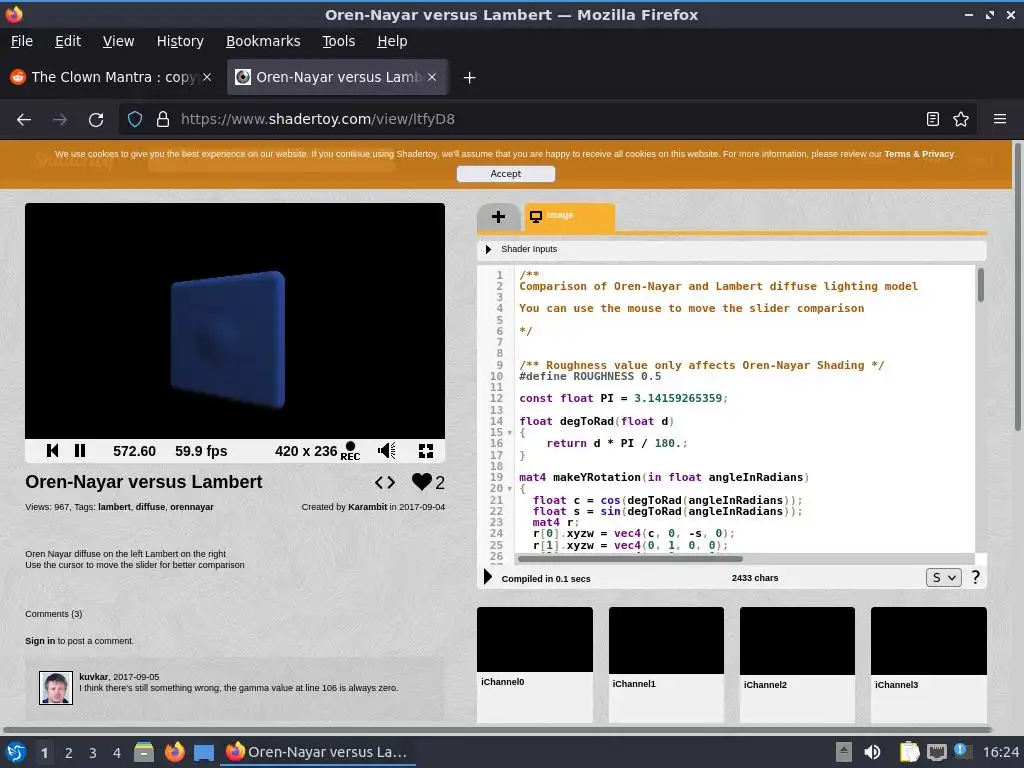Viewport: 1024px width, 768px height.
Task: Toggle reader view icon
Action: click(933, 120)
